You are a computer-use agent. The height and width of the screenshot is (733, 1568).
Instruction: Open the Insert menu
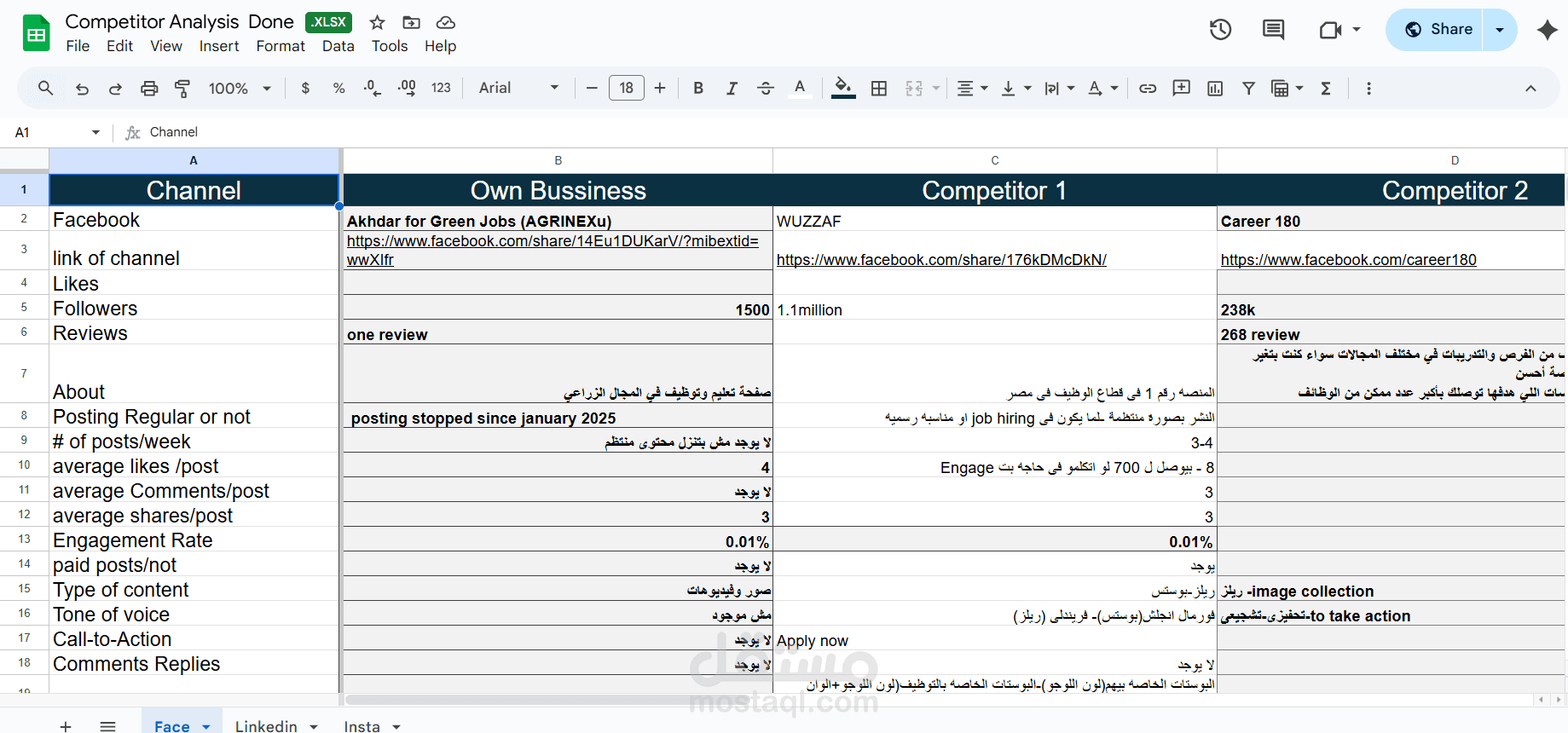pyautogui.click(x=219, y=46)
